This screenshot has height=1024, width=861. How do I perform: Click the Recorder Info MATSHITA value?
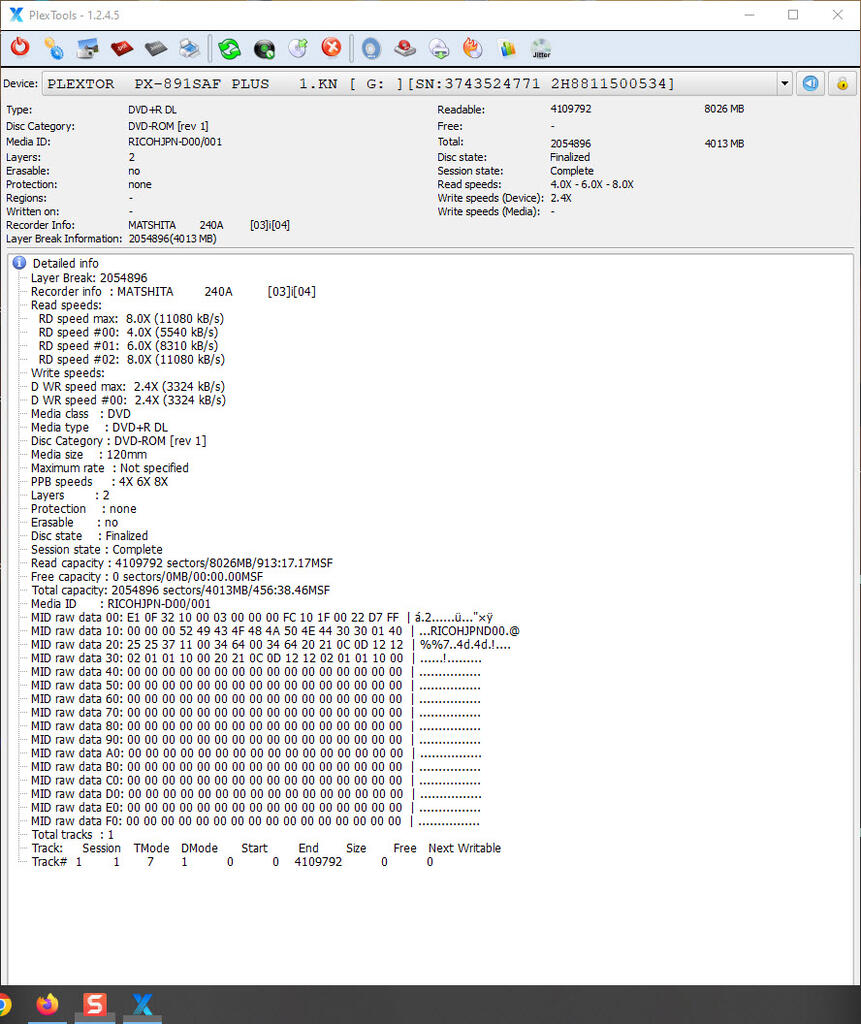pos(209,225)
